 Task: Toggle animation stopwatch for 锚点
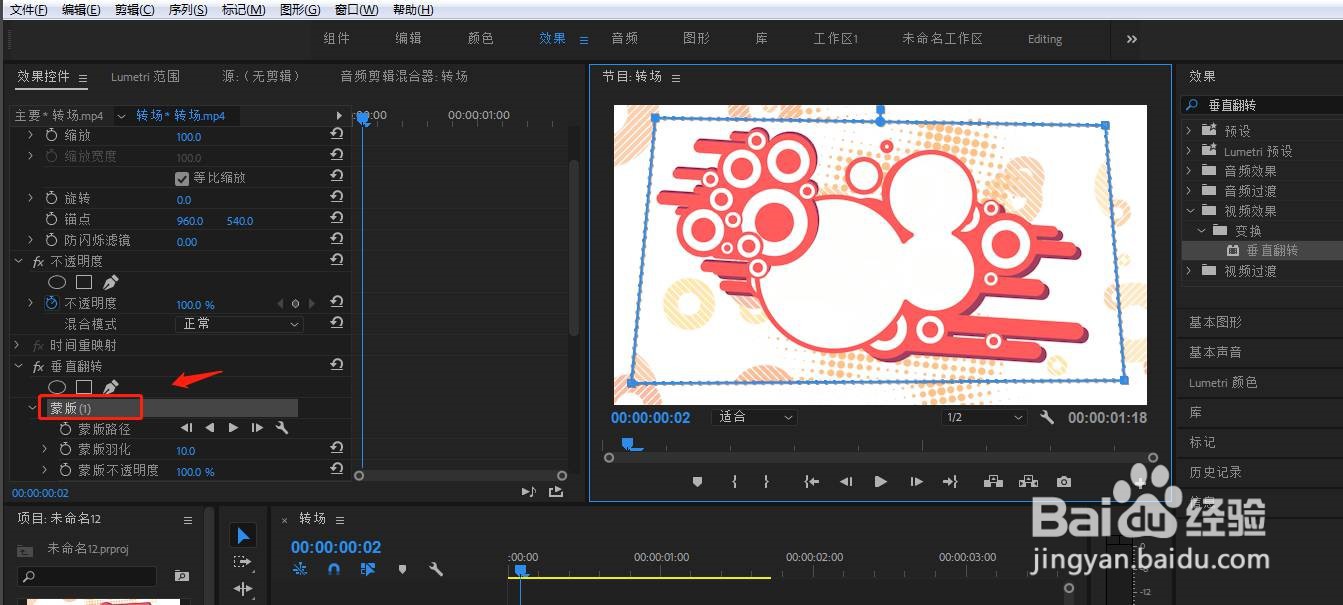[x=52, y=219]
